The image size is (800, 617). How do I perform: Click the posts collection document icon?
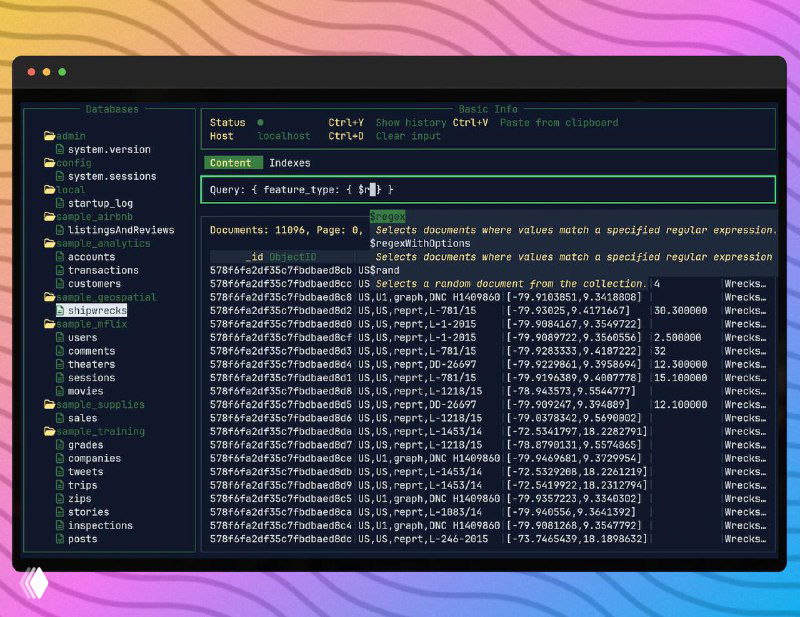coord(62,539)
